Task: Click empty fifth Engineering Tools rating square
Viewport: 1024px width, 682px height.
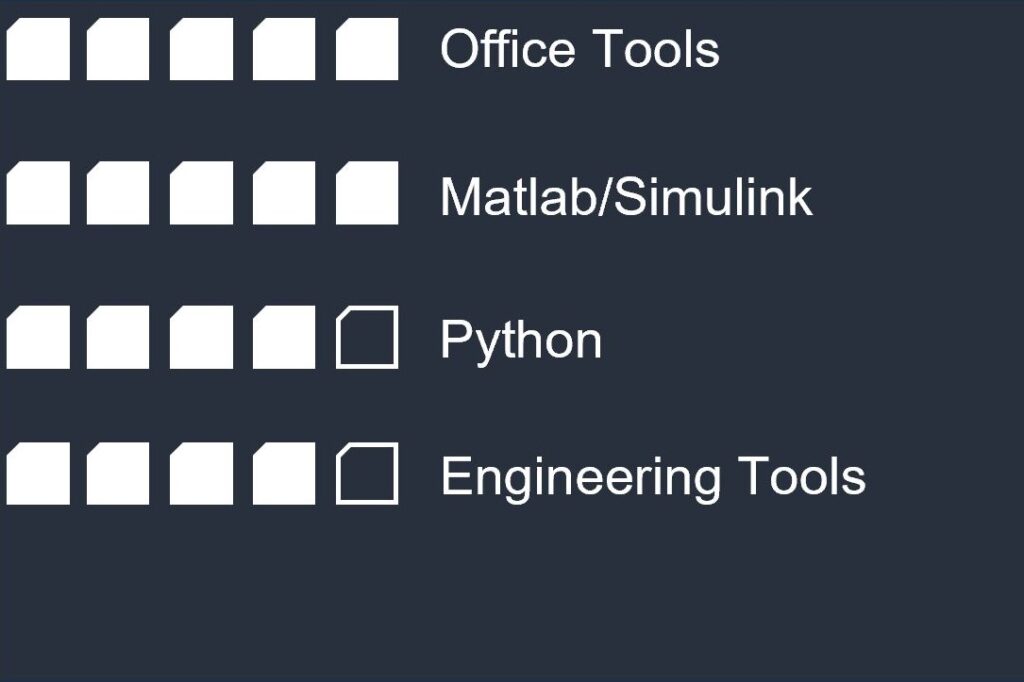Action: [367, 474]
